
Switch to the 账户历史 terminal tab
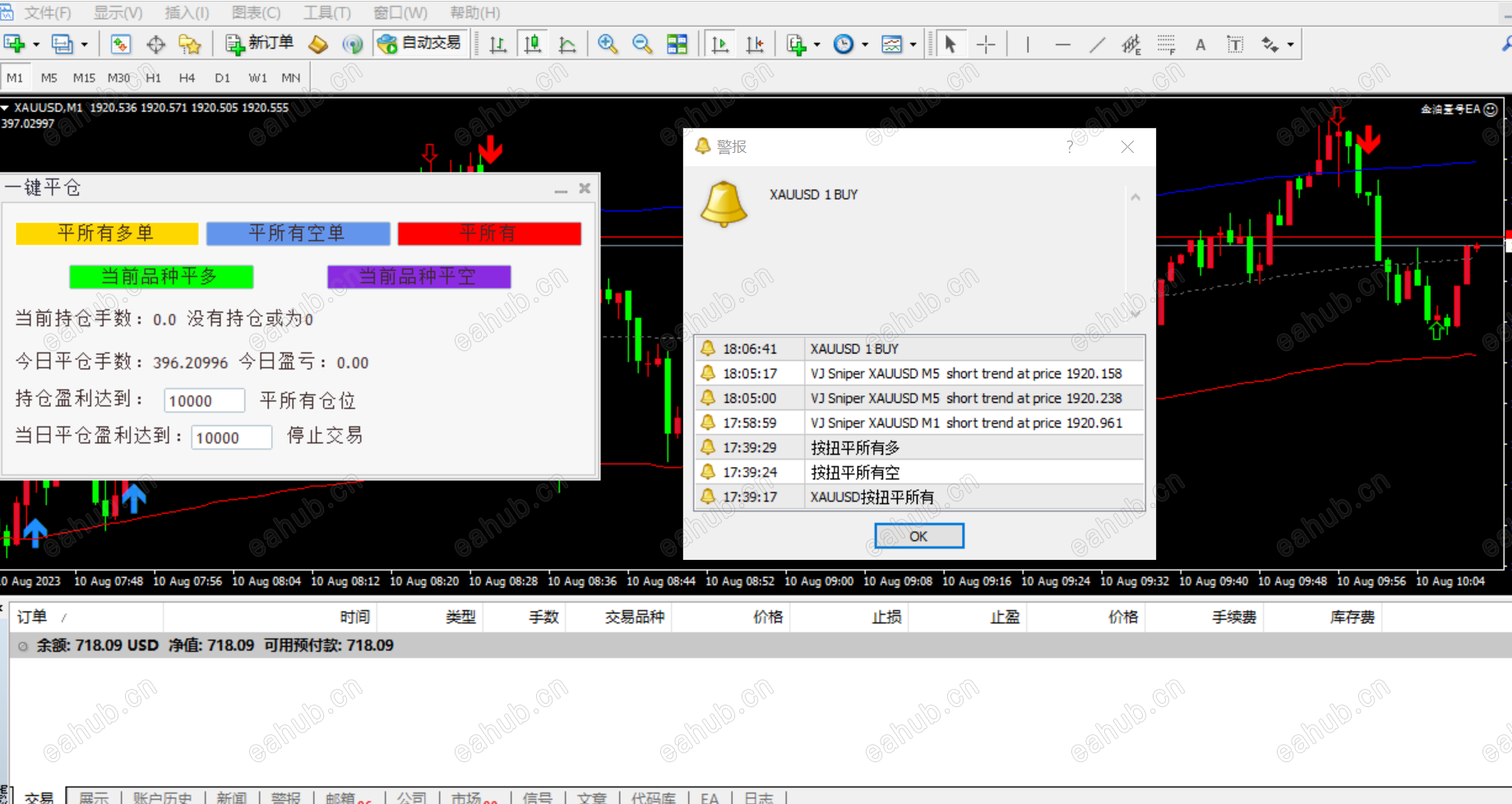163,797
